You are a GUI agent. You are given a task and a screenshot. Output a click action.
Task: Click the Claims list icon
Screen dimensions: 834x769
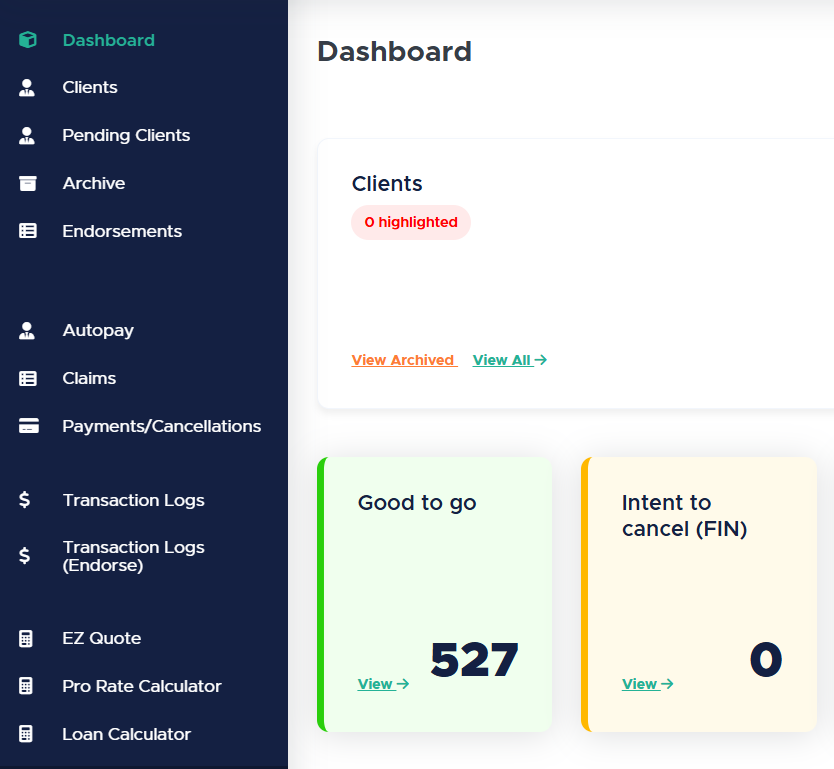[x=28, y=378]
